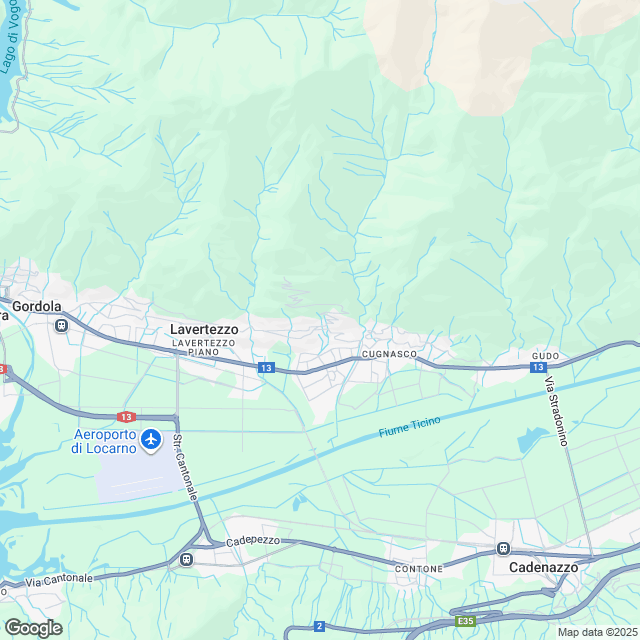This screenshot has width=640, height=640.
Task: Select the Gordola train station icon
Action: (x=61, y=326)
